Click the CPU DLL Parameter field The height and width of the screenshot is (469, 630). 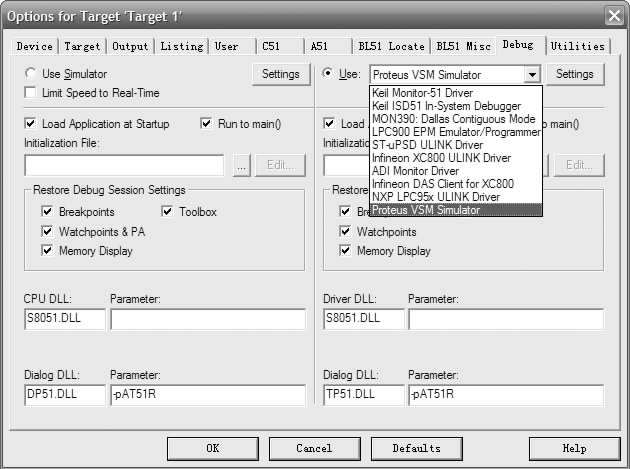(x=208, y=319)
